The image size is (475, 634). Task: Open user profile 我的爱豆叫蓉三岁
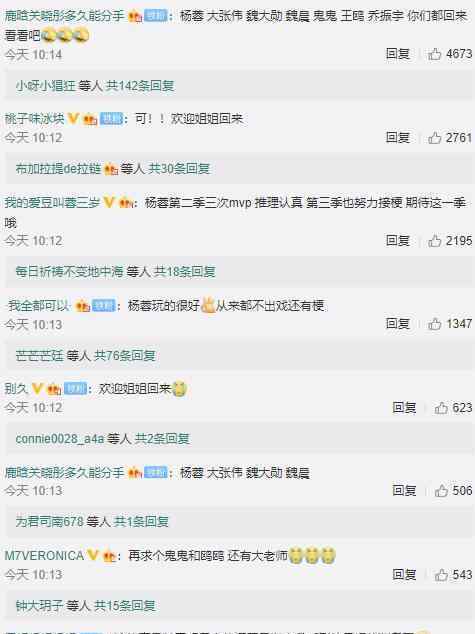[52, 202]
